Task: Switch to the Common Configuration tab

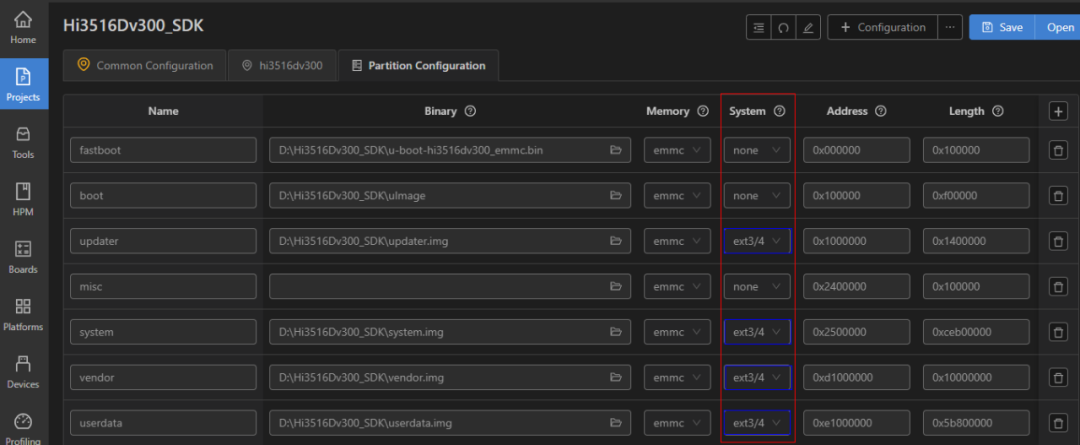Action: pos(145,66)
